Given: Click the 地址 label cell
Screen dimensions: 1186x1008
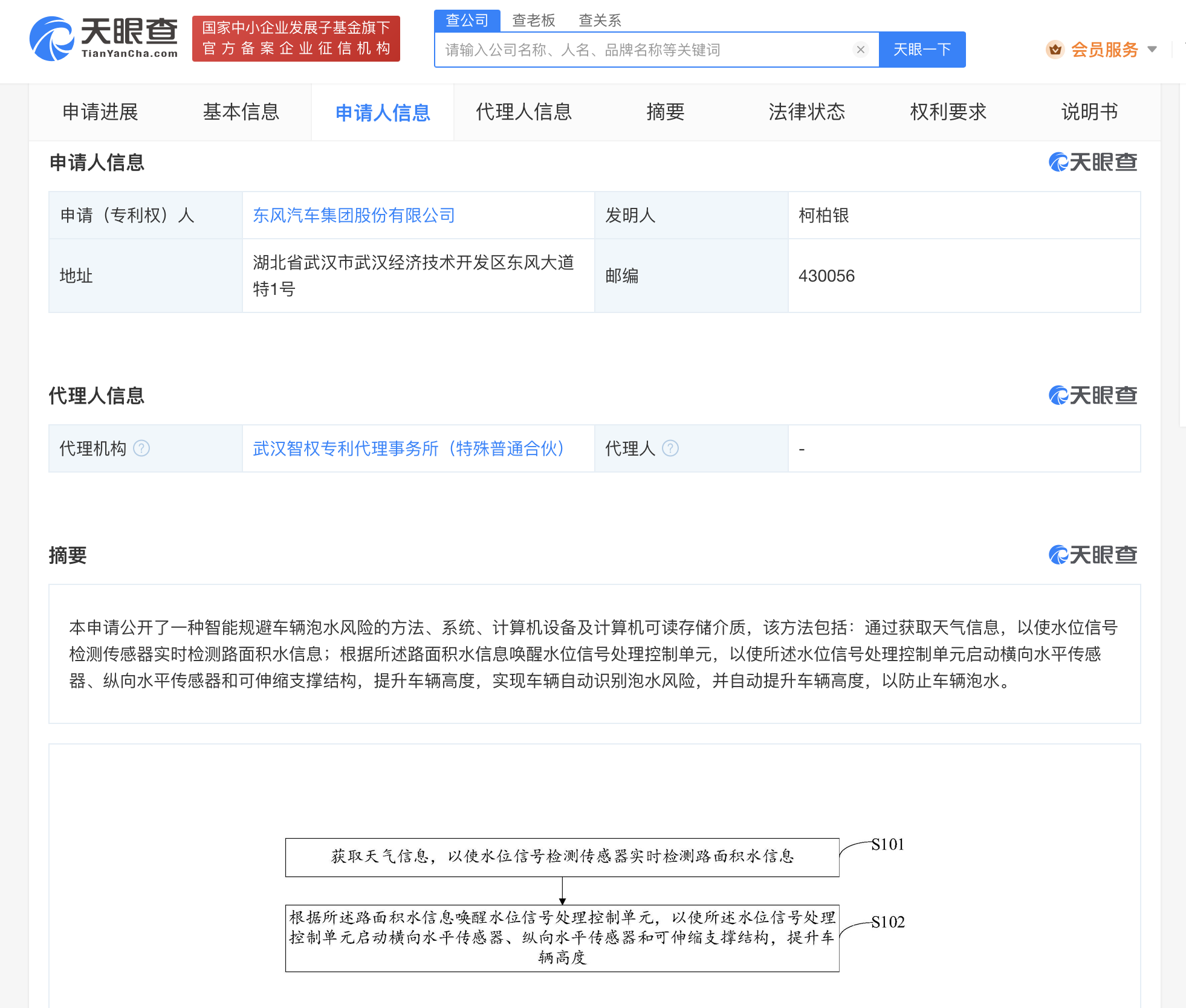Looking at the screenshot, I should tap(146, 276).
